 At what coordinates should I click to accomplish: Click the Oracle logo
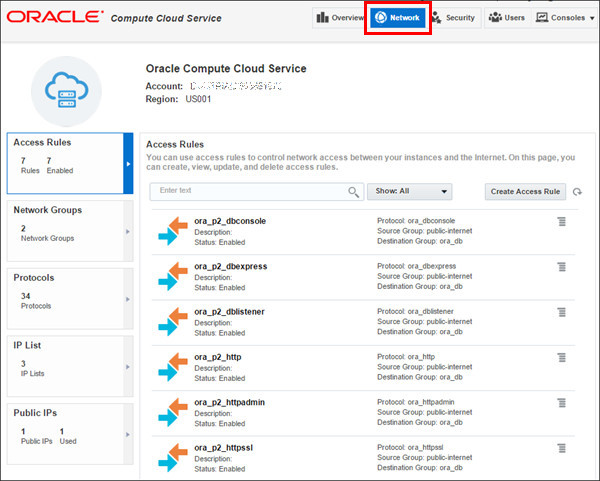(x=55, y=16)
